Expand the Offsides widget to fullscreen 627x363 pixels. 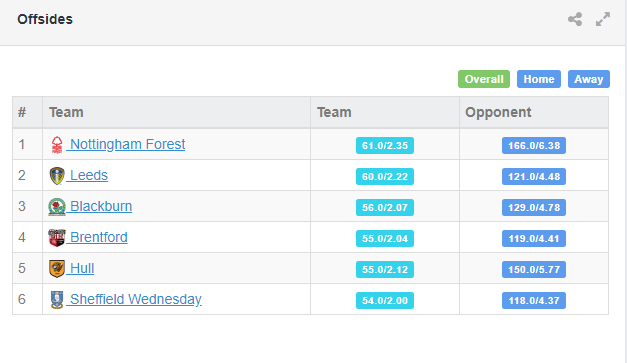pos(603,19)
